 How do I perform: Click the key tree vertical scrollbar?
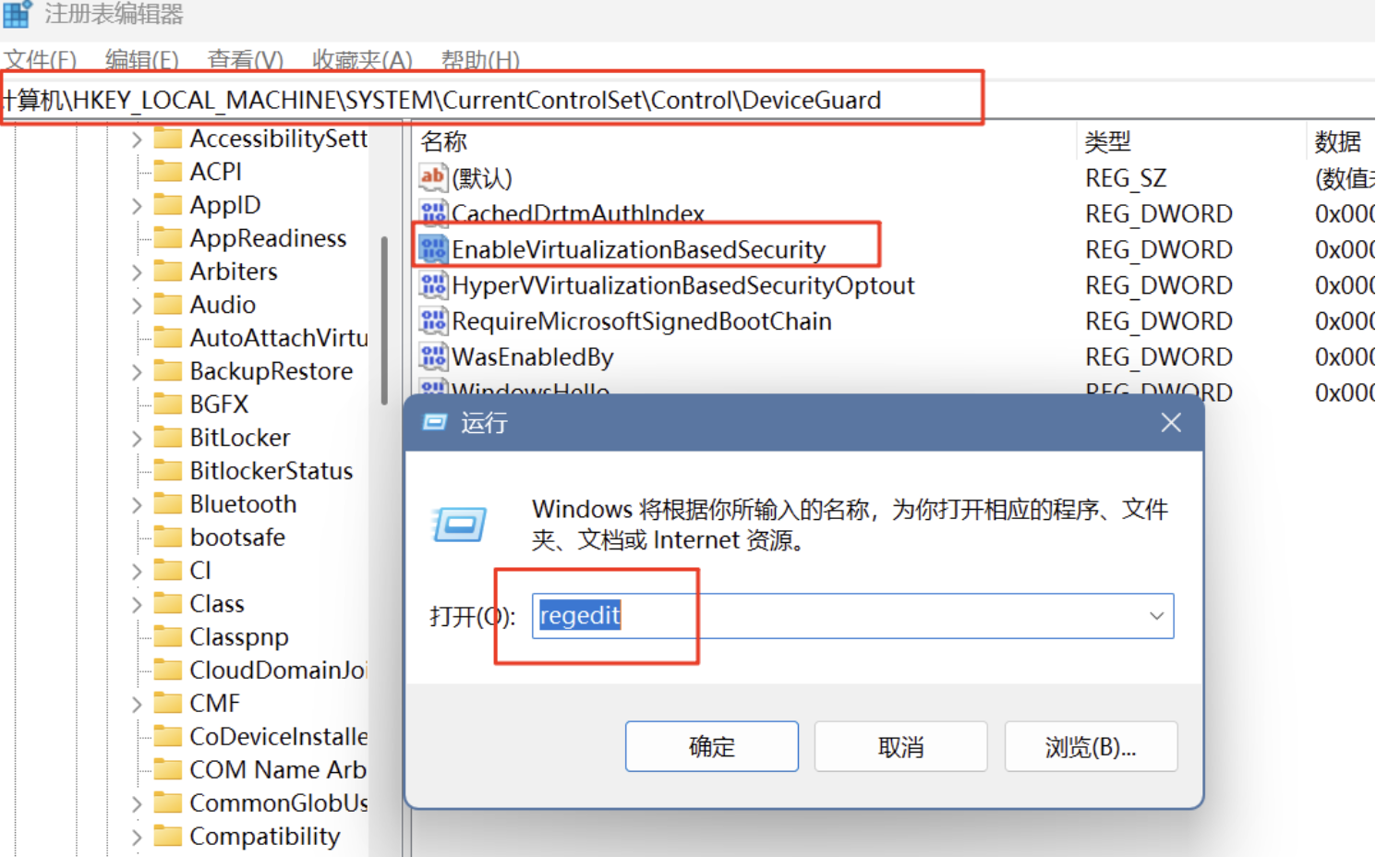pyautogui.click(x=384, y=320)
